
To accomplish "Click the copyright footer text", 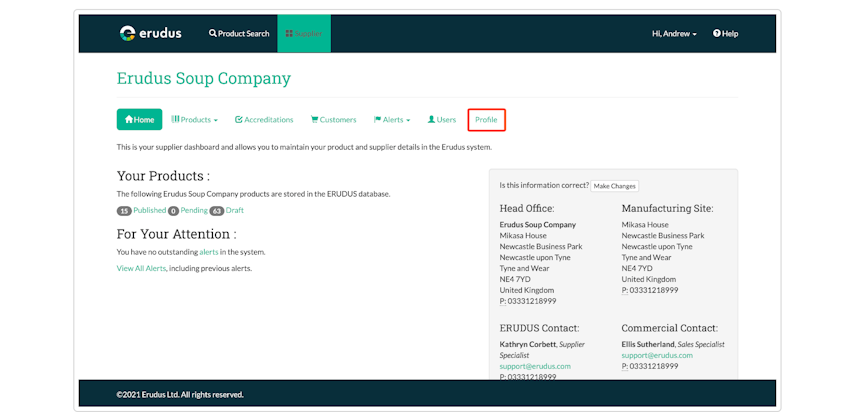I will click(180, 394).
